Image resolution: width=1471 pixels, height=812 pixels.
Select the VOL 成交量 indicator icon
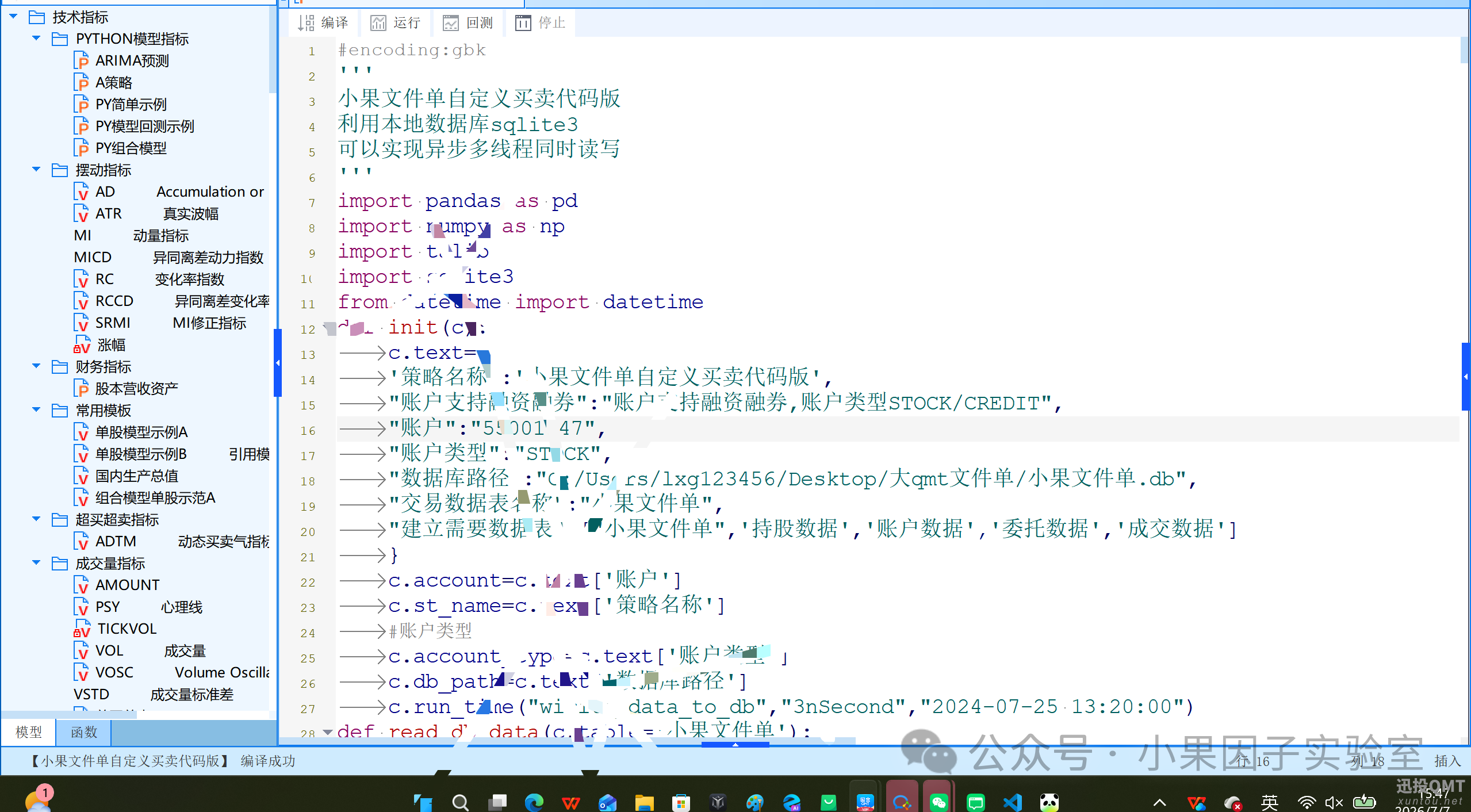[x=82, y=650]
